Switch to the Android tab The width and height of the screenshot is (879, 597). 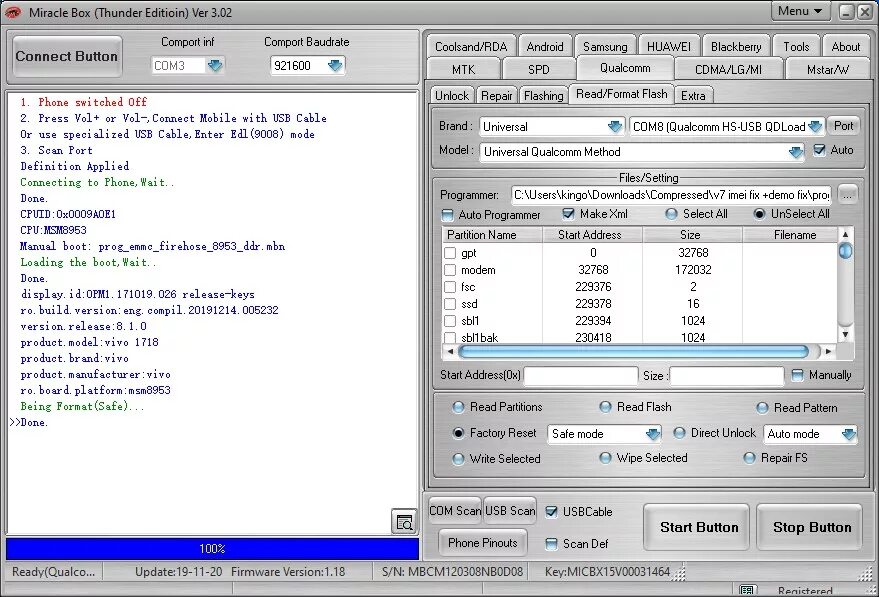545,47
